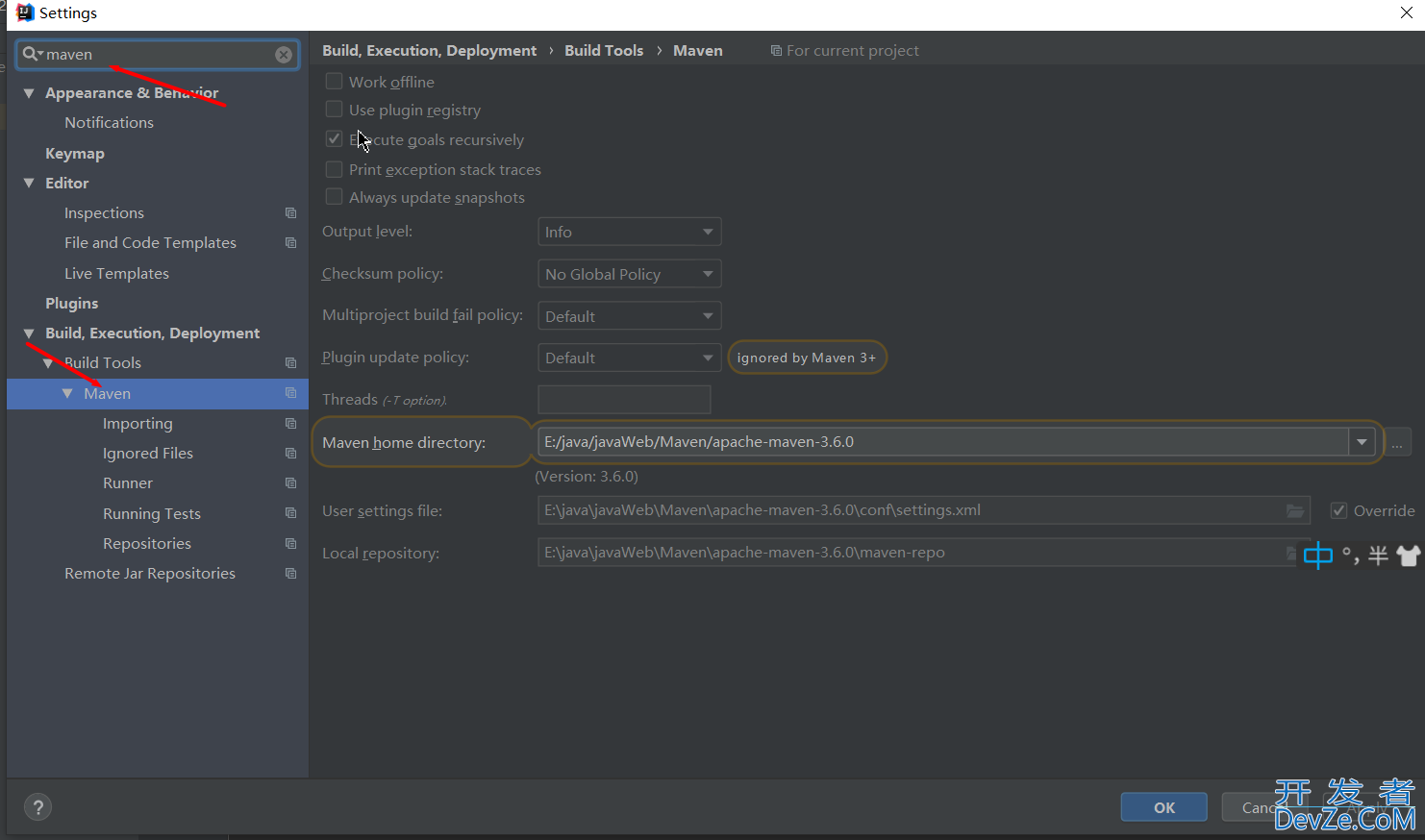Open the Maven home directory dropdown arrow
This screenshot has height=840, width=1425.
click(x=1362, y=442)
